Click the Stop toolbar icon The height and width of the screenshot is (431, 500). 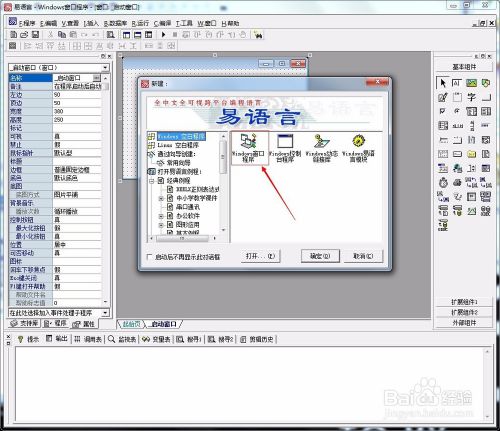pos(175,34)
